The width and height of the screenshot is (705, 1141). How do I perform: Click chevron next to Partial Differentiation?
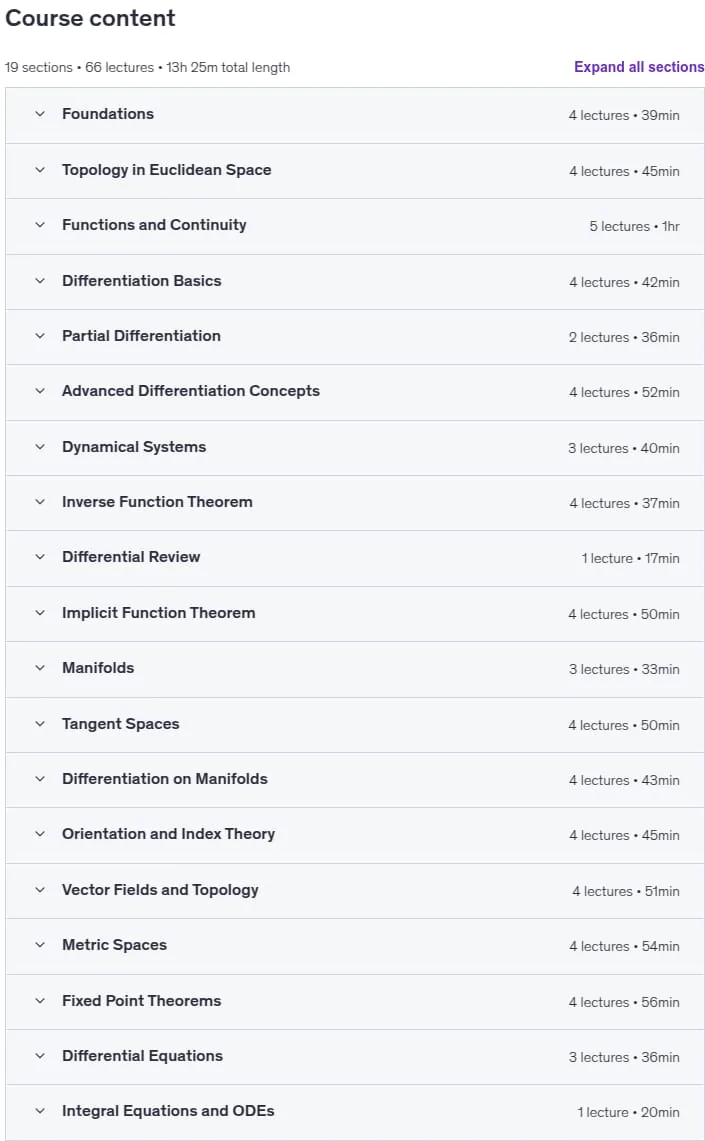pos(40,336)
